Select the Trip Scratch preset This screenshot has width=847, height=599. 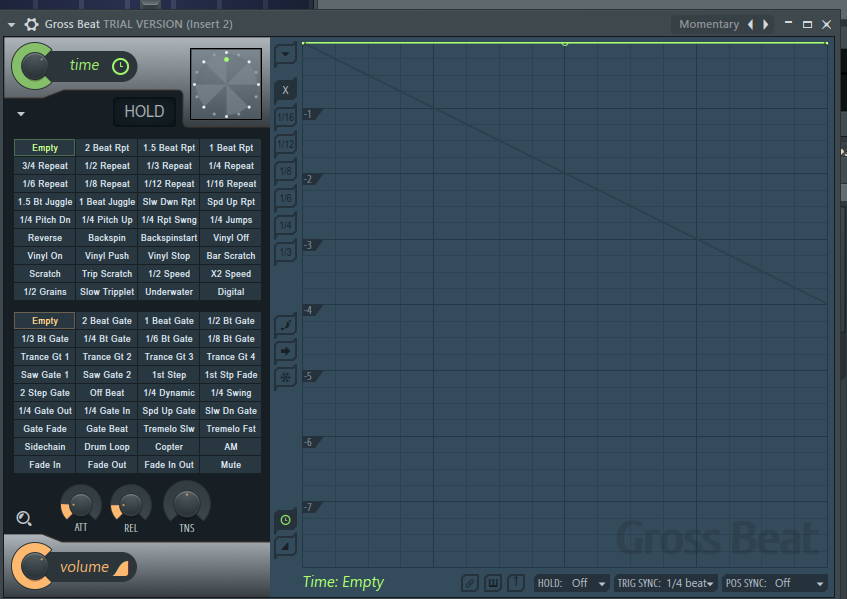pos(107,274)
